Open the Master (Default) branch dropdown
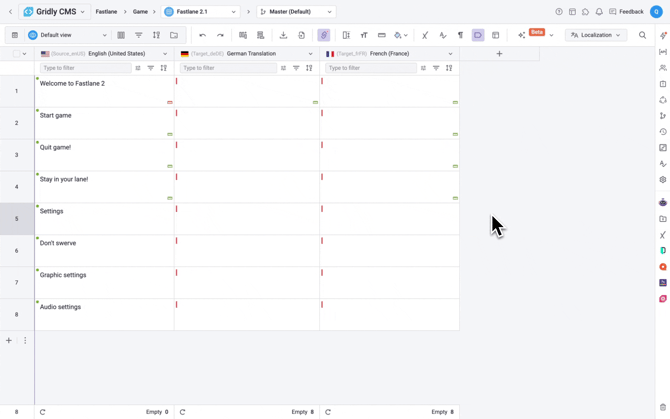This screenshot has height=419, width=670. pyautogui.click(x=296, y=12)
